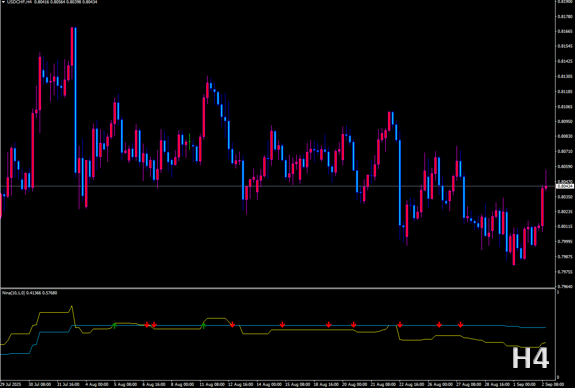Click the 21 Aug 08:00 time label
This screenshot has width=575, height=388.
(384, 384)
